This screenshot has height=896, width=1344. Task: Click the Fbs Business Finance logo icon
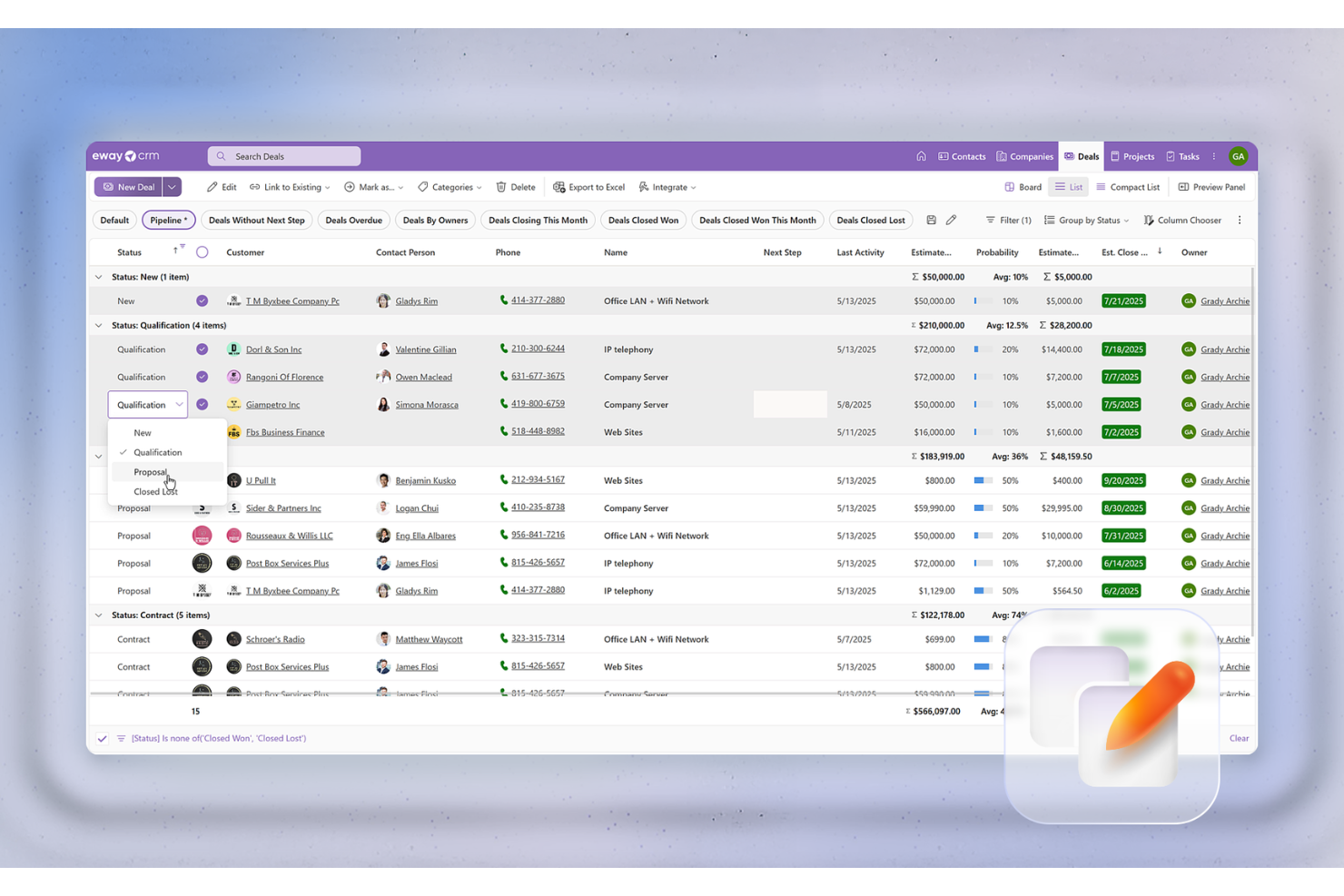(233, 432)
